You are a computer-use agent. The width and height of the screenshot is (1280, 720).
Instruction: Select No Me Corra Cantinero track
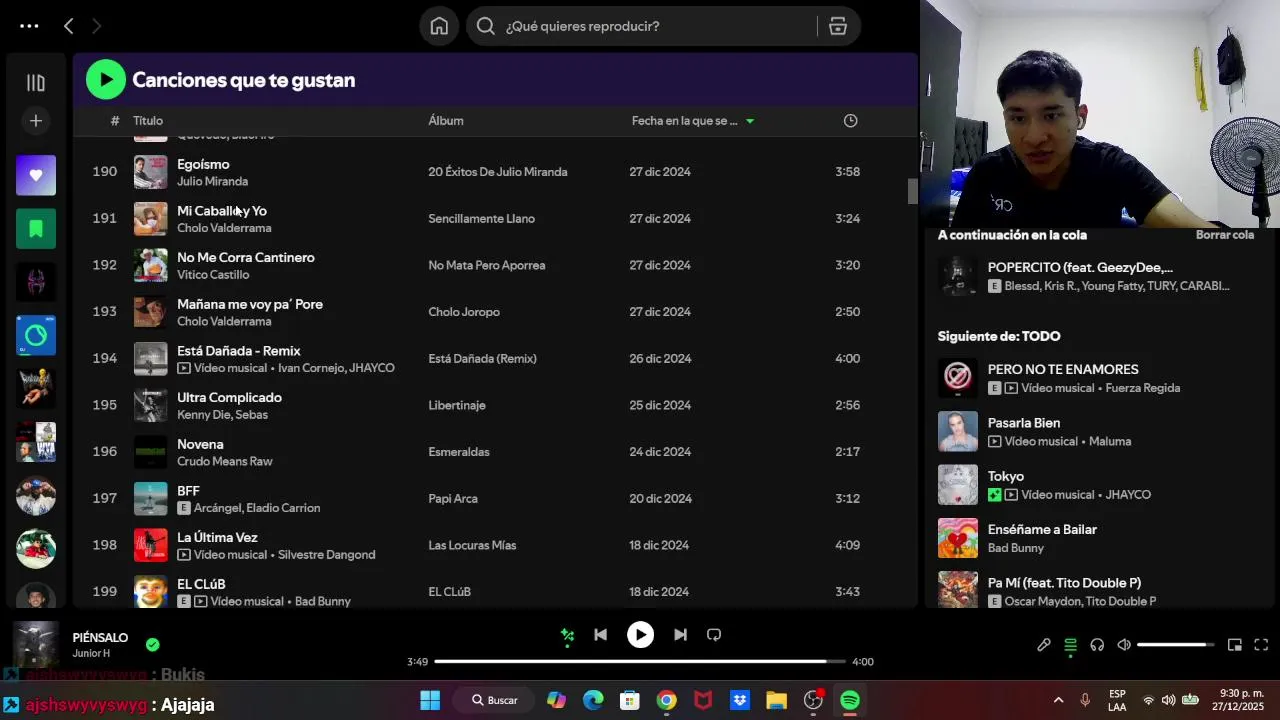pos(246,257)
